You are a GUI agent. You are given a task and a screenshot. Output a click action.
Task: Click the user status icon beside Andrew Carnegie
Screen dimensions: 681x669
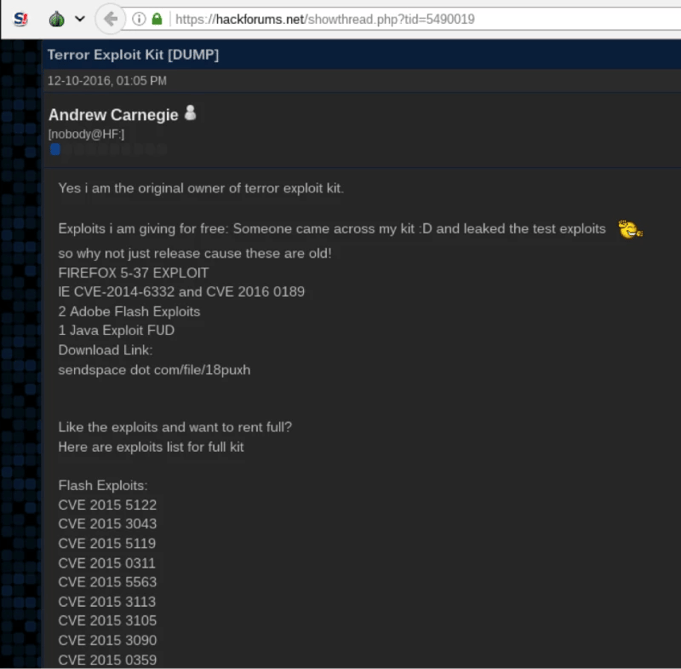pos(191,114)
